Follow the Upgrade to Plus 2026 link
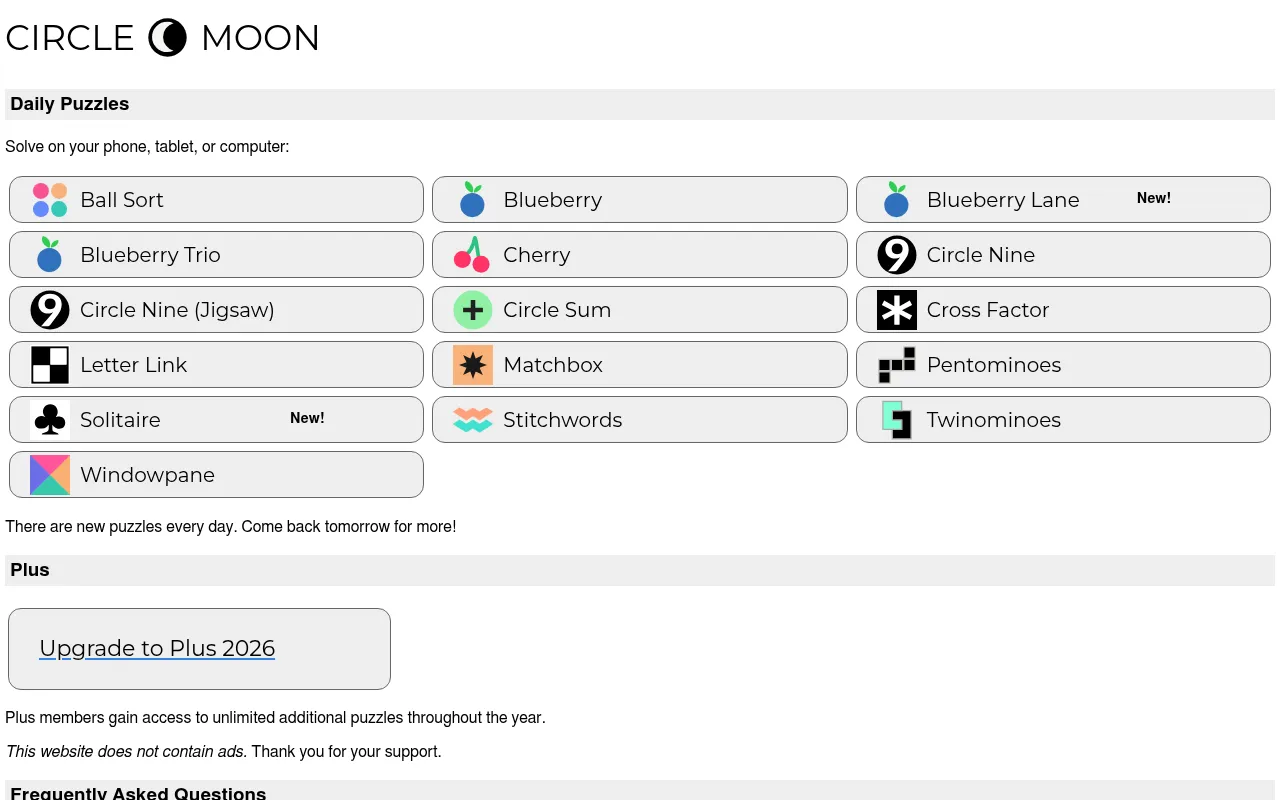1280x800 pixels. (157, 648)
